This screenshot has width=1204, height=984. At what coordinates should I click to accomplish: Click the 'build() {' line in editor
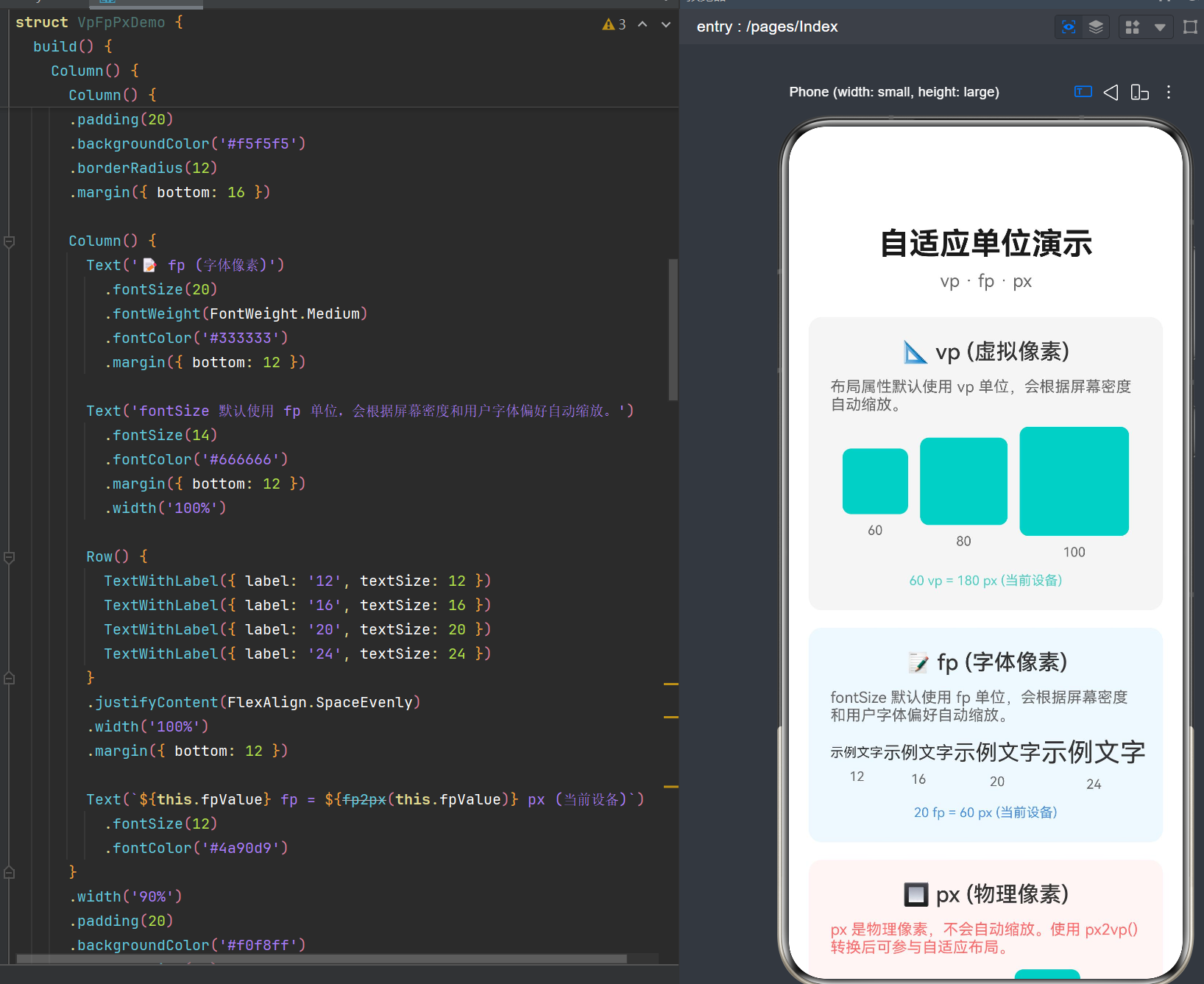click(x=73, y=46)
